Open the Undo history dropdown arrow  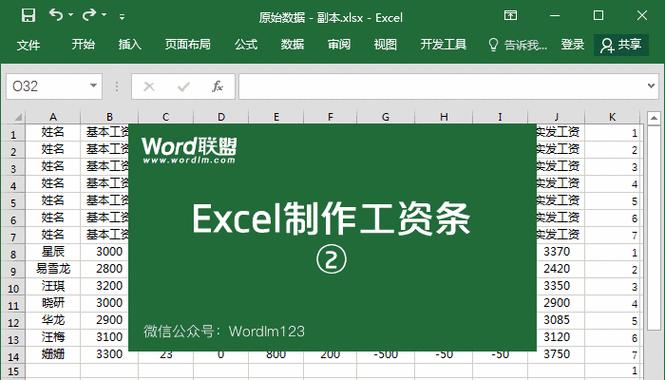[x=71, y=15]
